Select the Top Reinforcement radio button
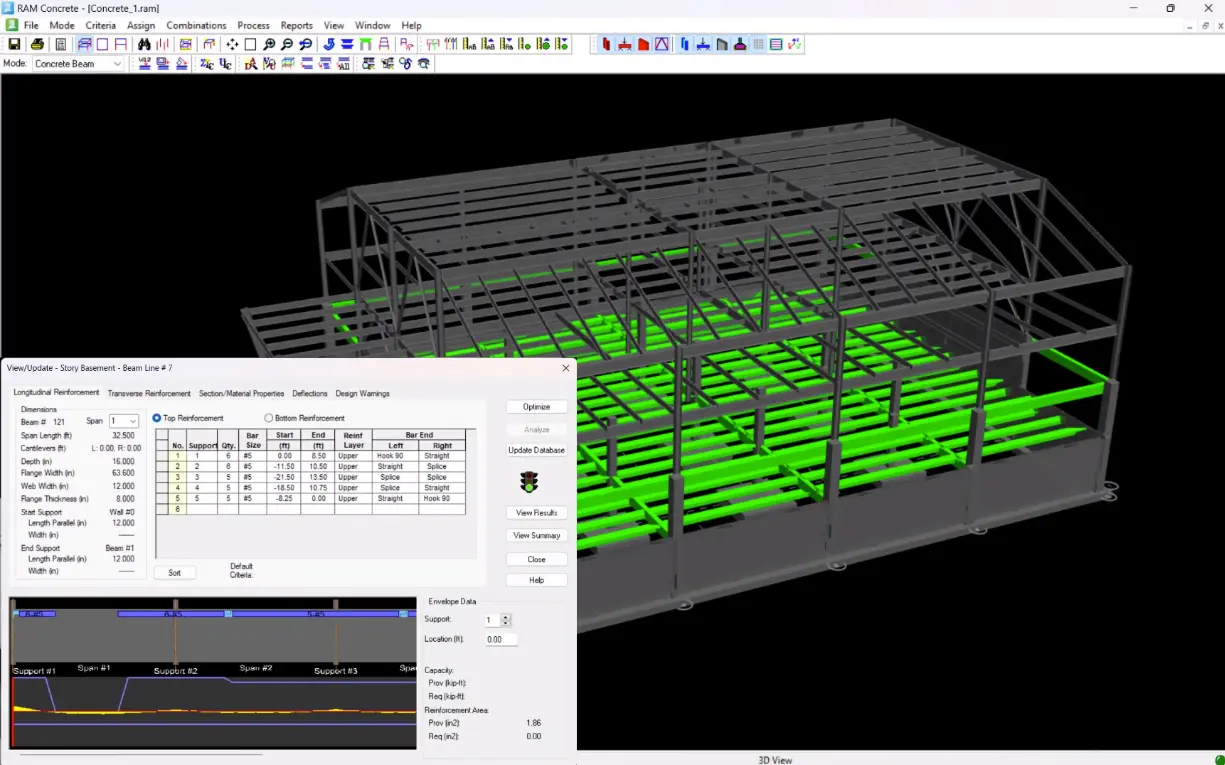 tap(157, 418)
